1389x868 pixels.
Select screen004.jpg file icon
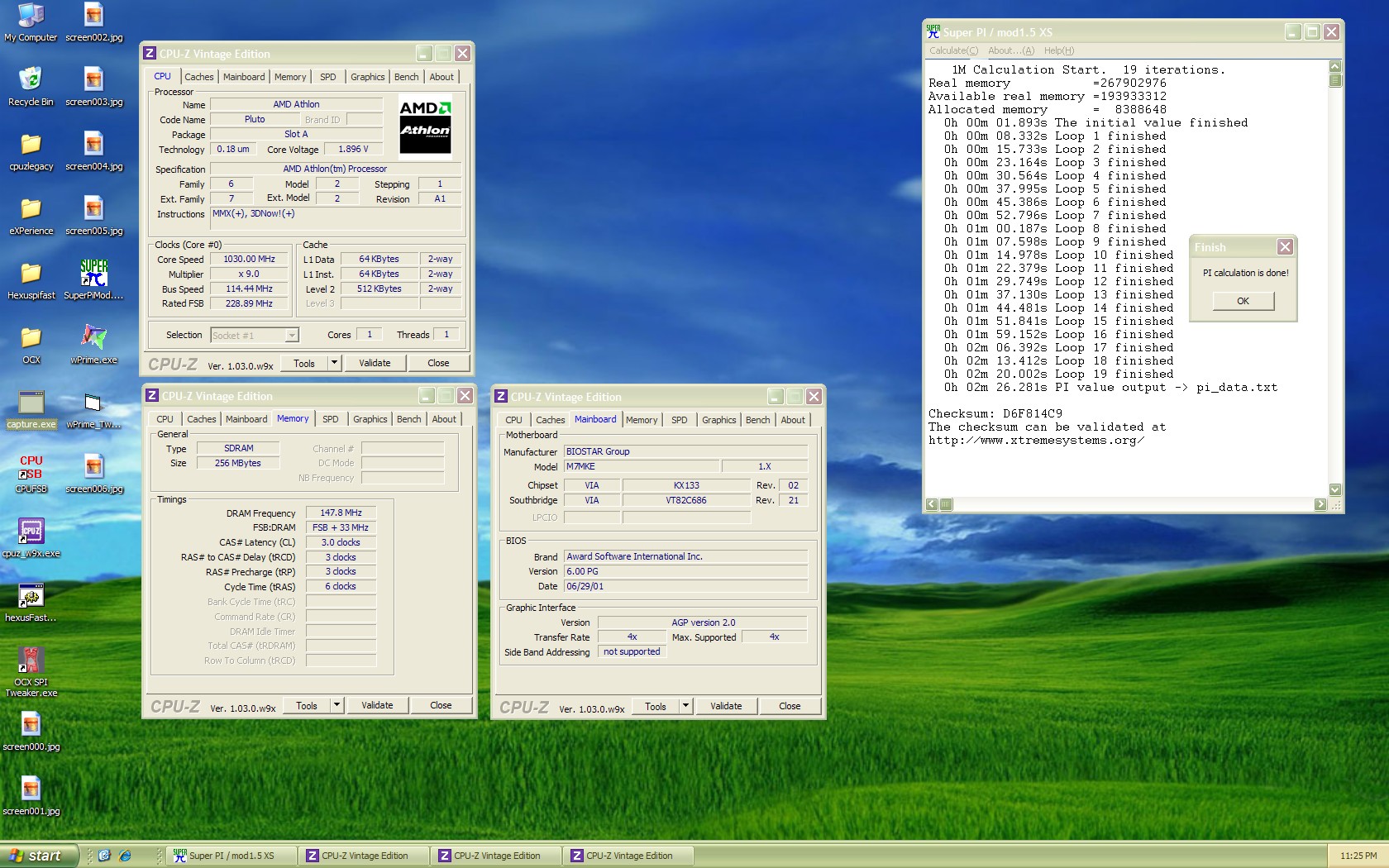point(93,150)
